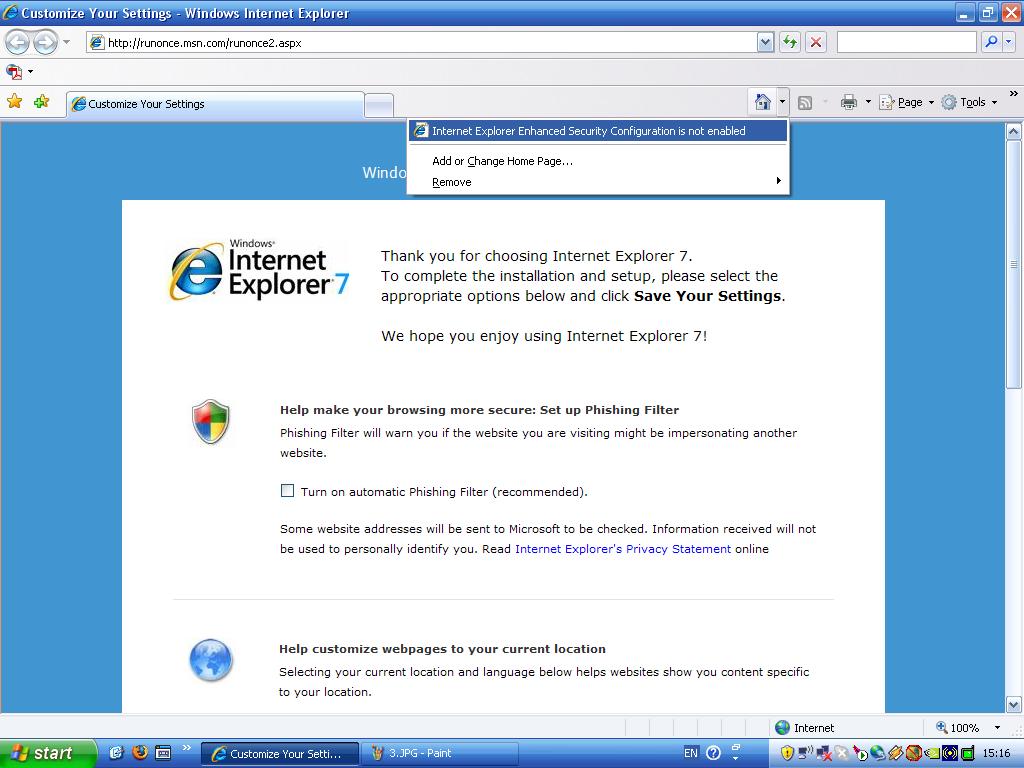Image resolution: width=1024 pixels, height=768 pixels.
Task: Open the Remove submenu
Action: coord(598,182)
